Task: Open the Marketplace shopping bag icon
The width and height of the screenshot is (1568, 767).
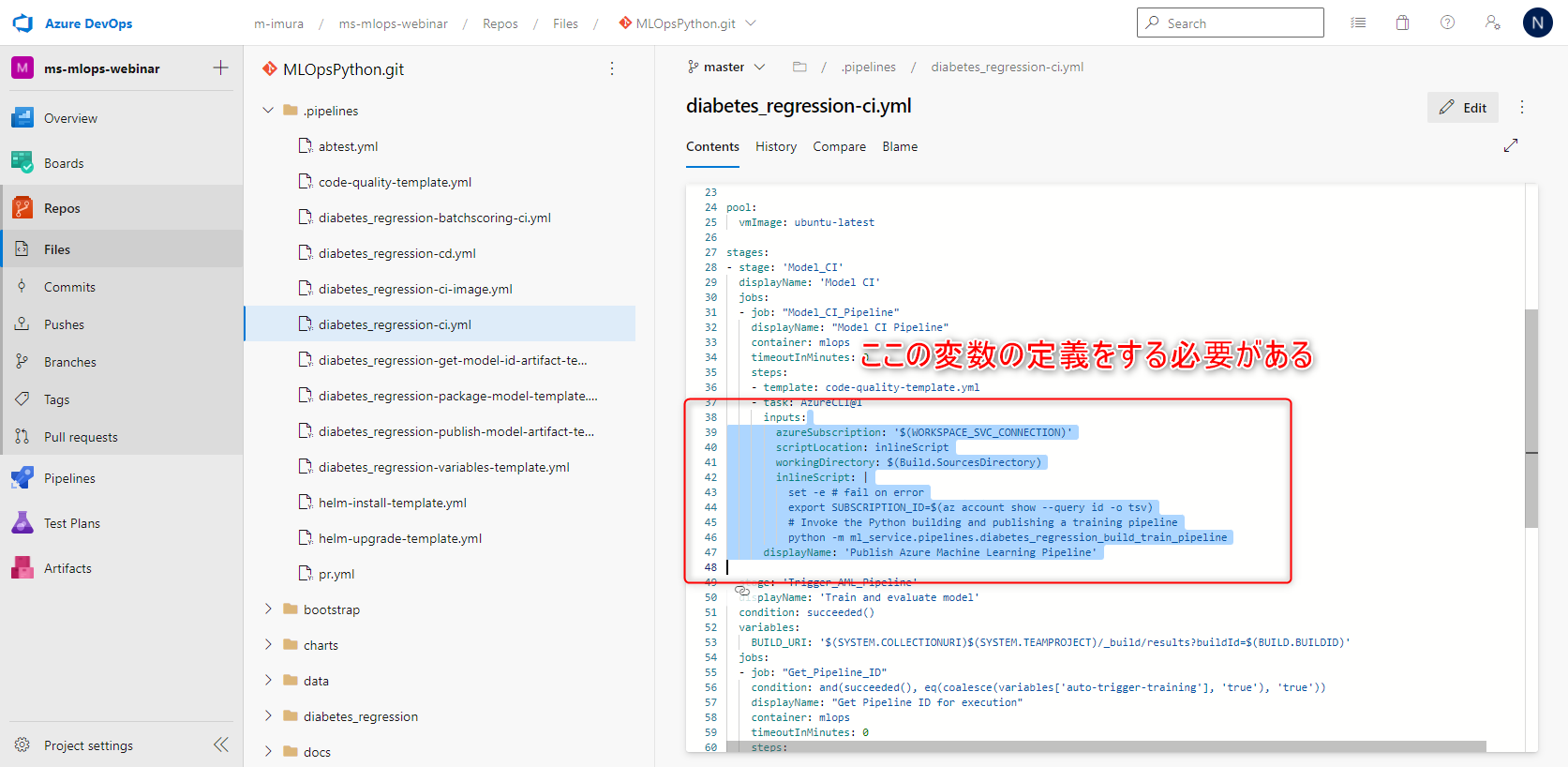Action: coord(1403,23)
